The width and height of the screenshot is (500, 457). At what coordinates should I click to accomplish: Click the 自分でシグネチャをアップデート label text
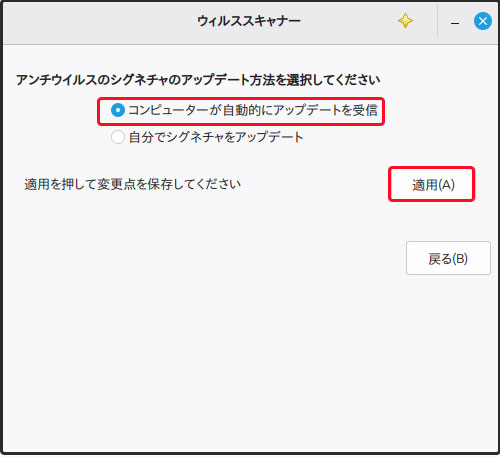coord(216,137)
